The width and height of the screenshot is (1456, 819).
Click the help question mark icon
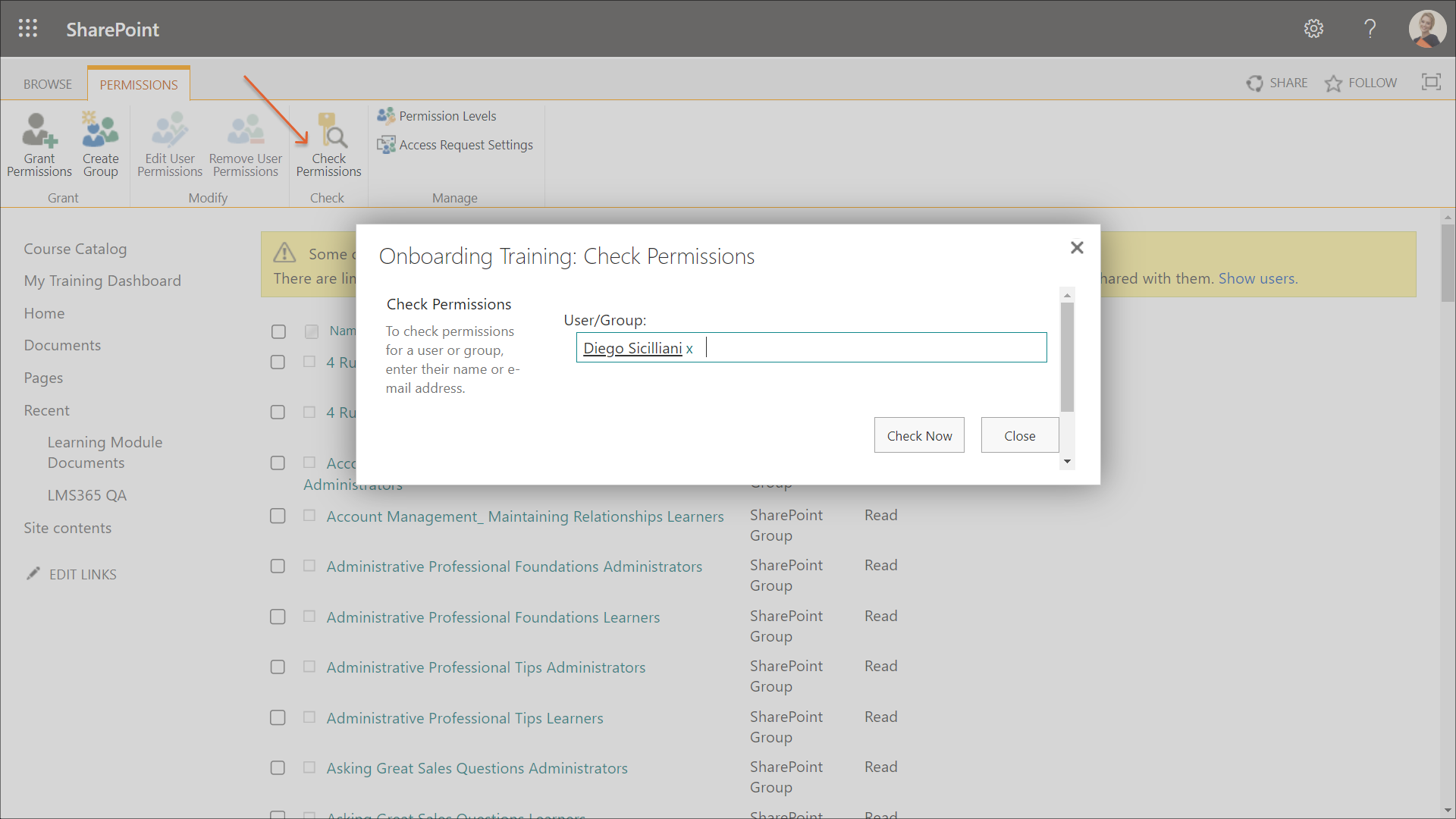point(1370,29)
